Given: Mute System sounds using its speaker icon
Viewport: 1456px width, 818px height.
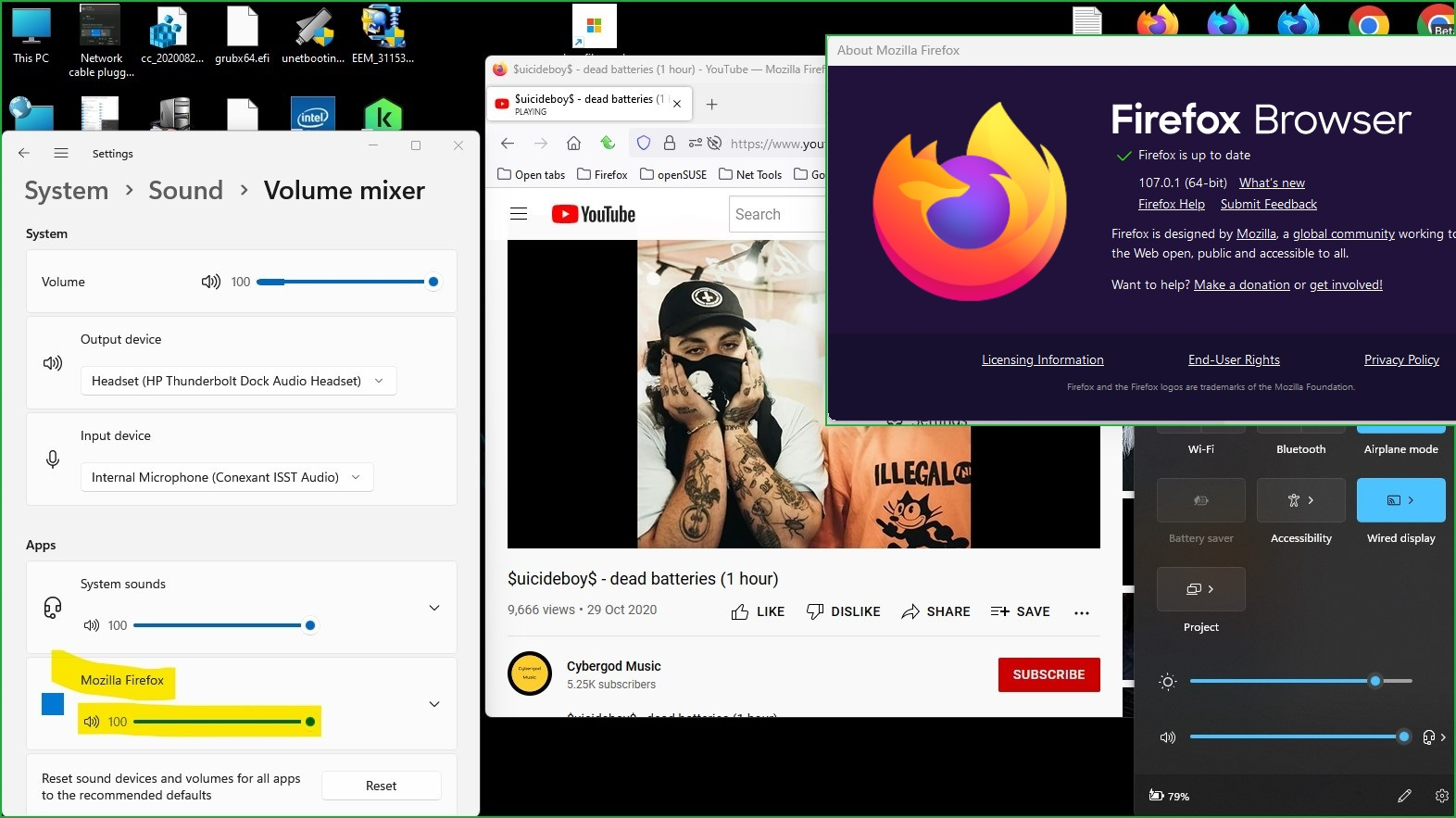Looking at the screenshot, I should 91,625.
